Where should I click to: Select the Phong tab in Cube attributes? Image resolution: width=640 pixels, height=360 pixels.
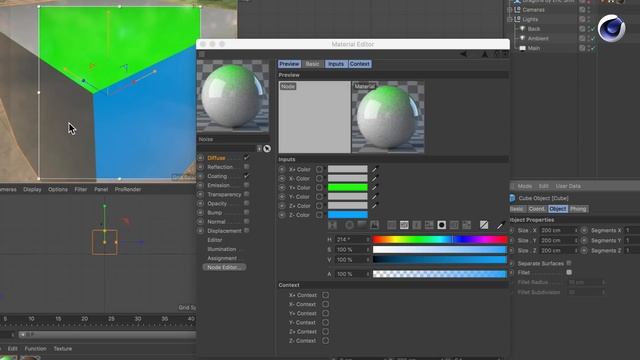point(578,209)
